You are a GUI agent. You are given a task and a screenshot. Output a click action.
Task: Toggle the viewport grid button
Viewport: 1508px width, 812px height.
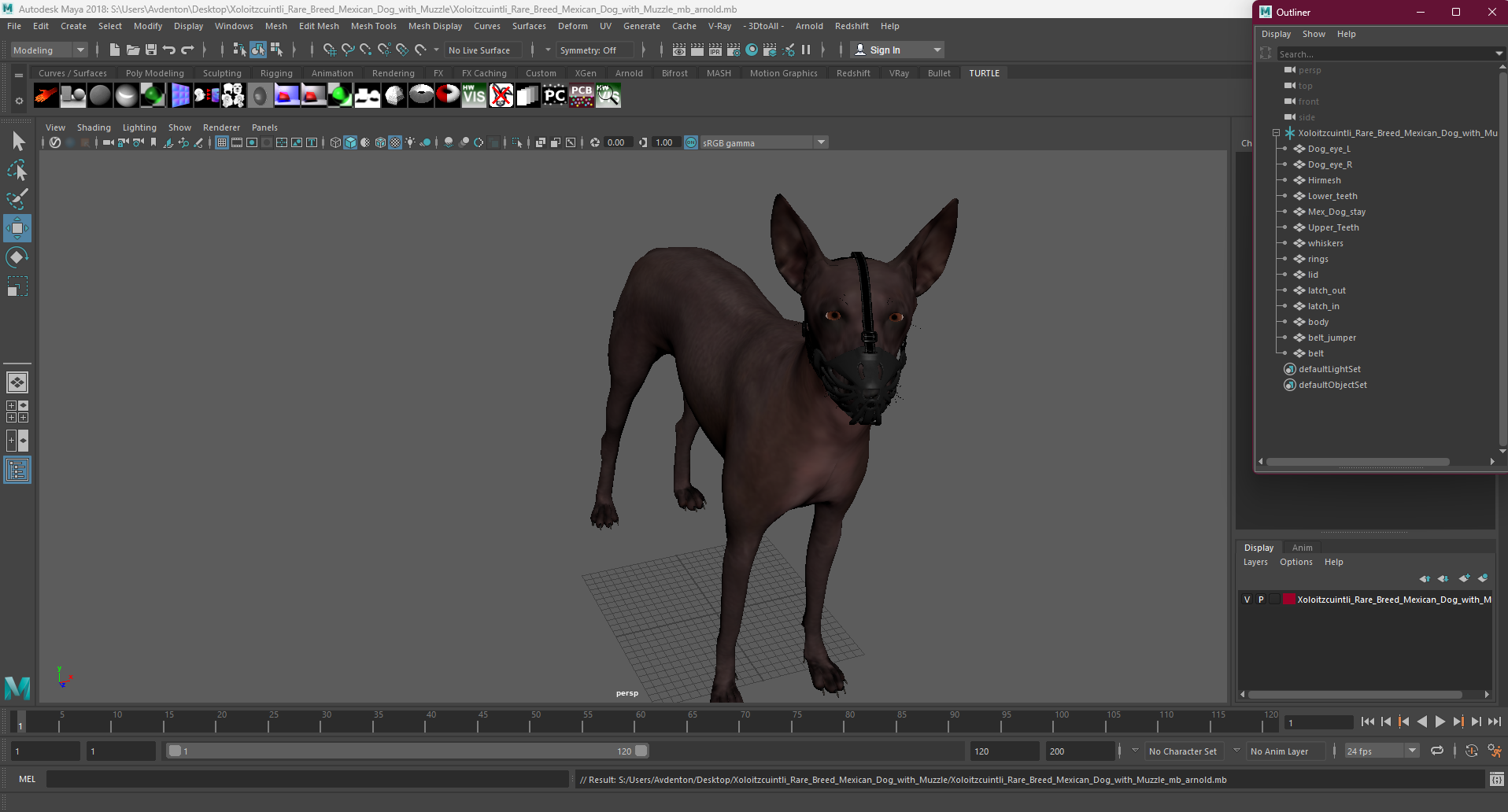pos(222,142)
